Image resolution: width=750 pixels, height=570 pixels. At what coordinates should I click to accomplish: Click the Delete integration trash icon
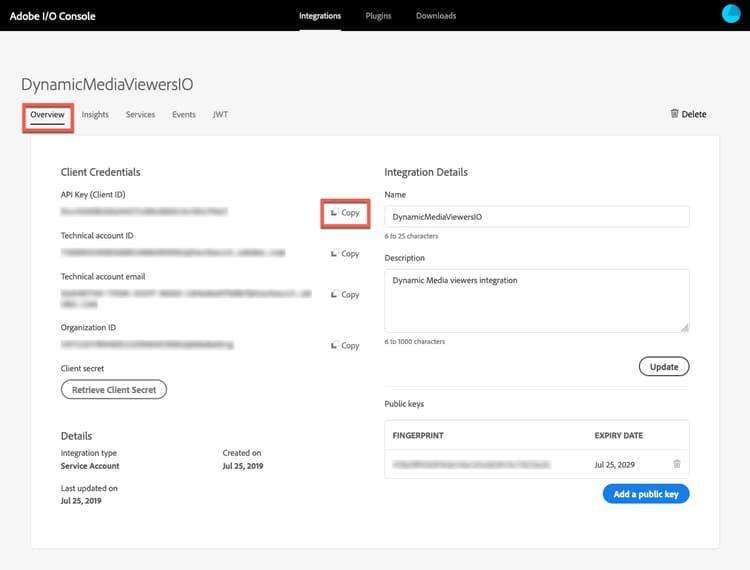click(675, 114)
